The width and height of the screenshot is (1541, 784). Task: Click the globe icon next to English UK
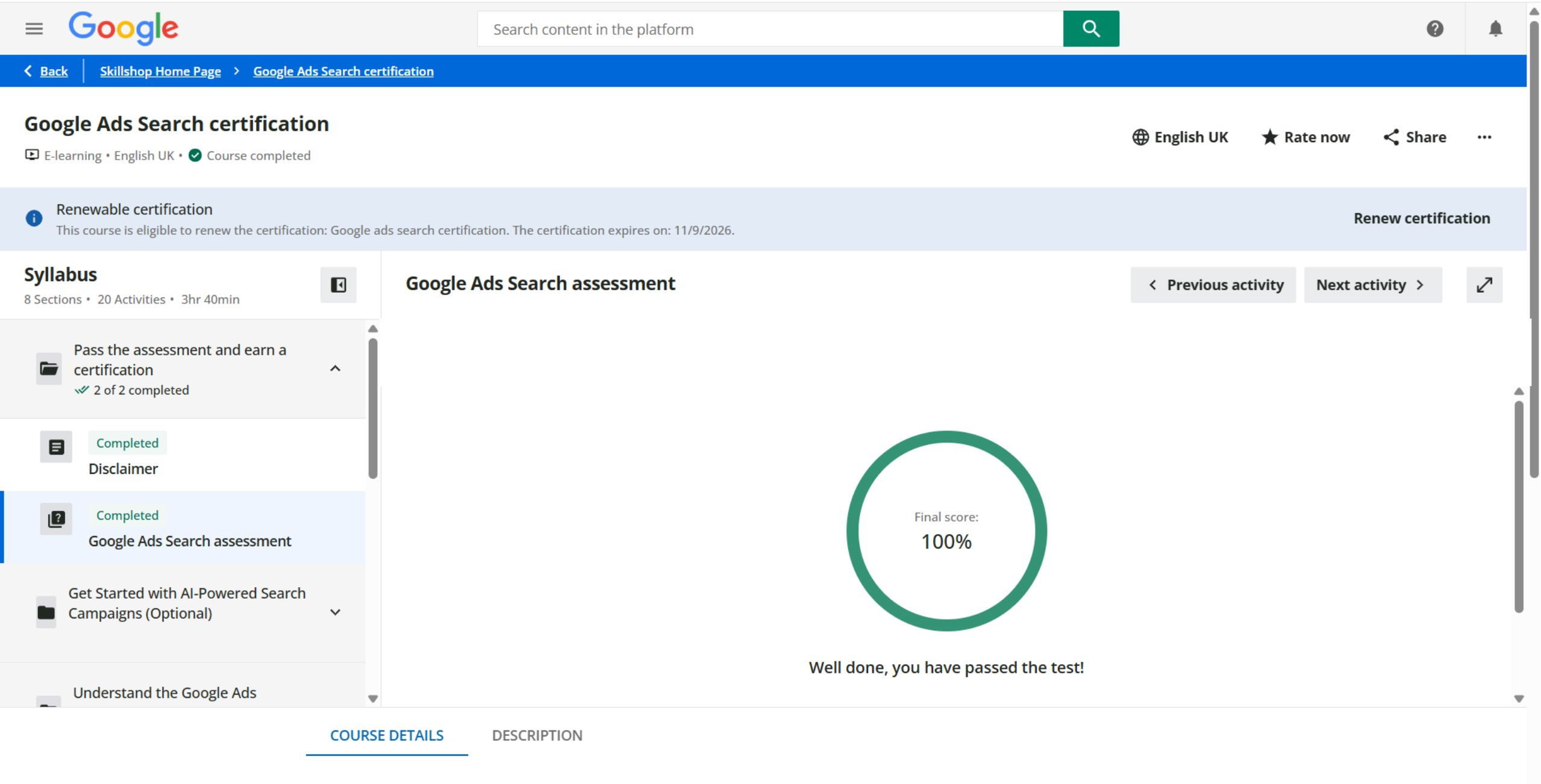(x=1140, y=137)
